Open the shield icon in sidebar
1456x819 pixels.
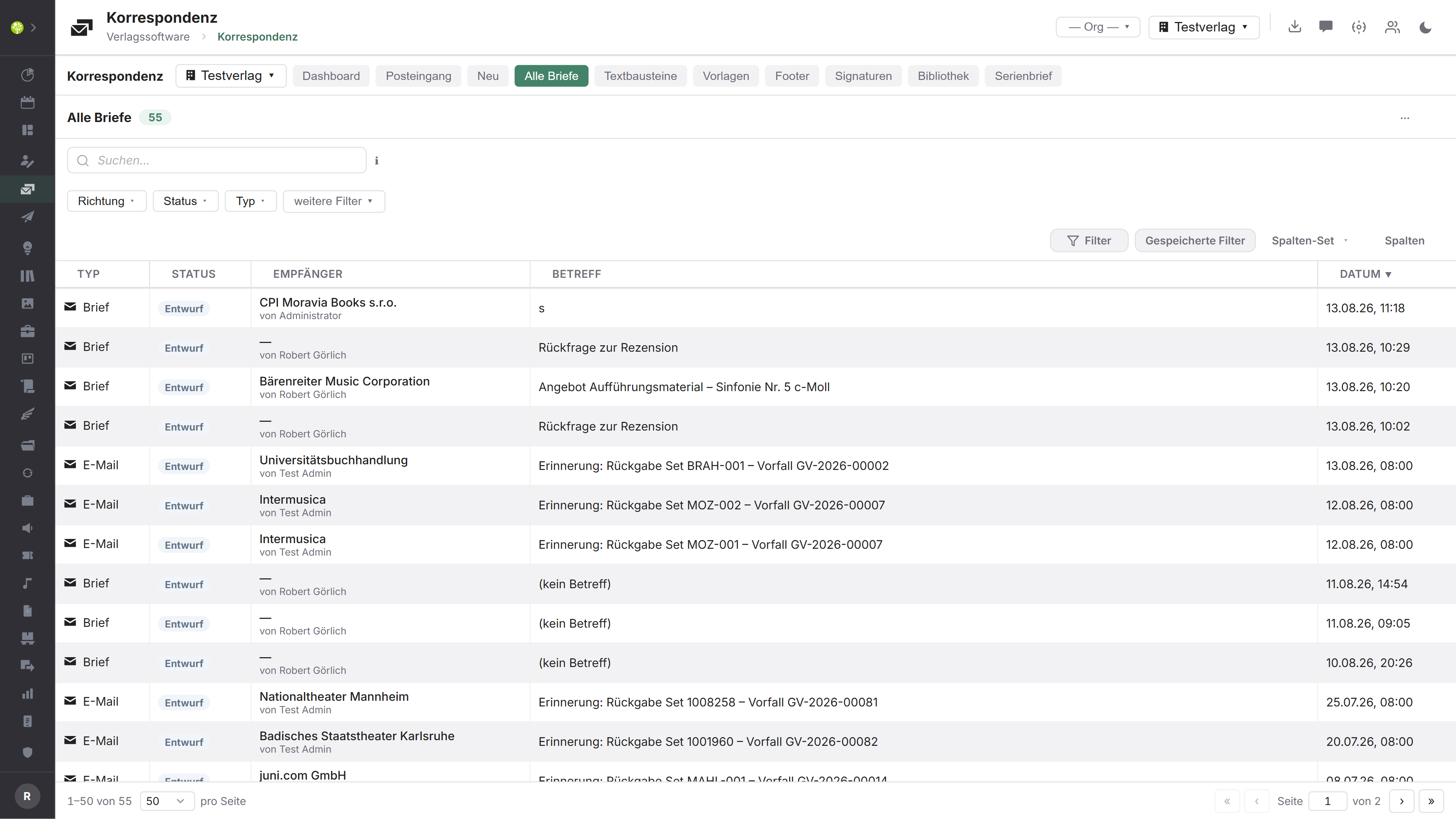[27, 752]
